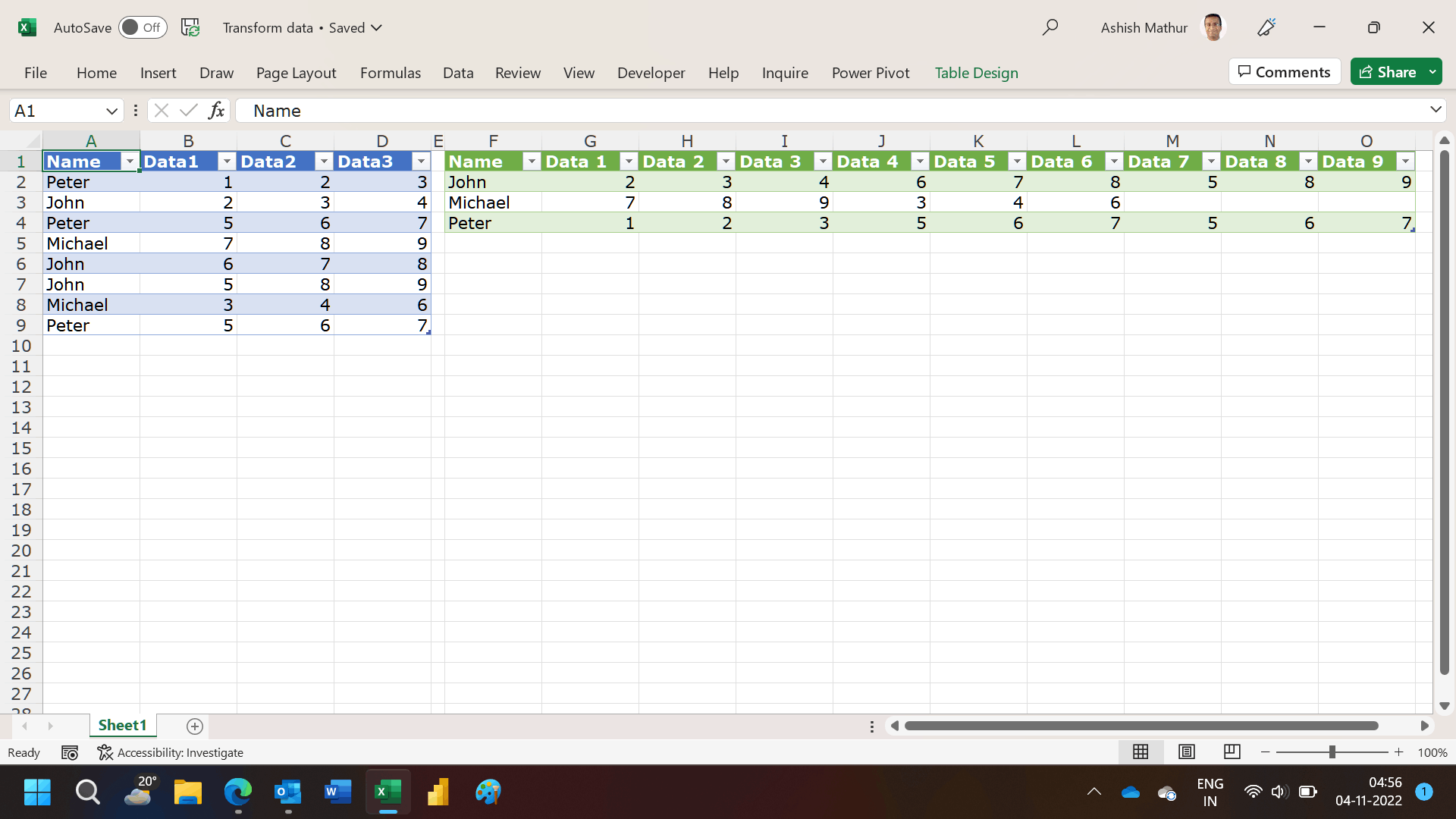The image size is (1456, 819).
Task: Open filter dropdown for Data 9 column
Action: (1405, 162)
